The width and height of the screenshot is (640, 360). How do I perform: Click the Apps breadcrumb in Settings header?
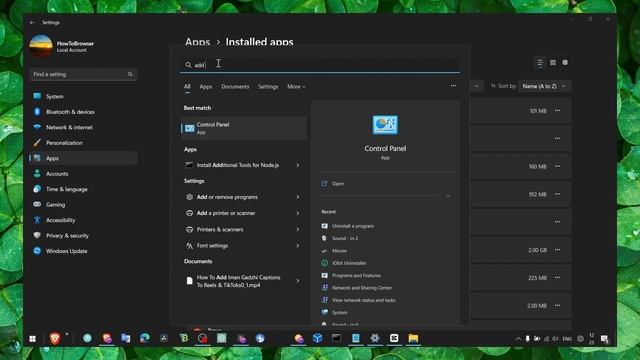[197, 42]
